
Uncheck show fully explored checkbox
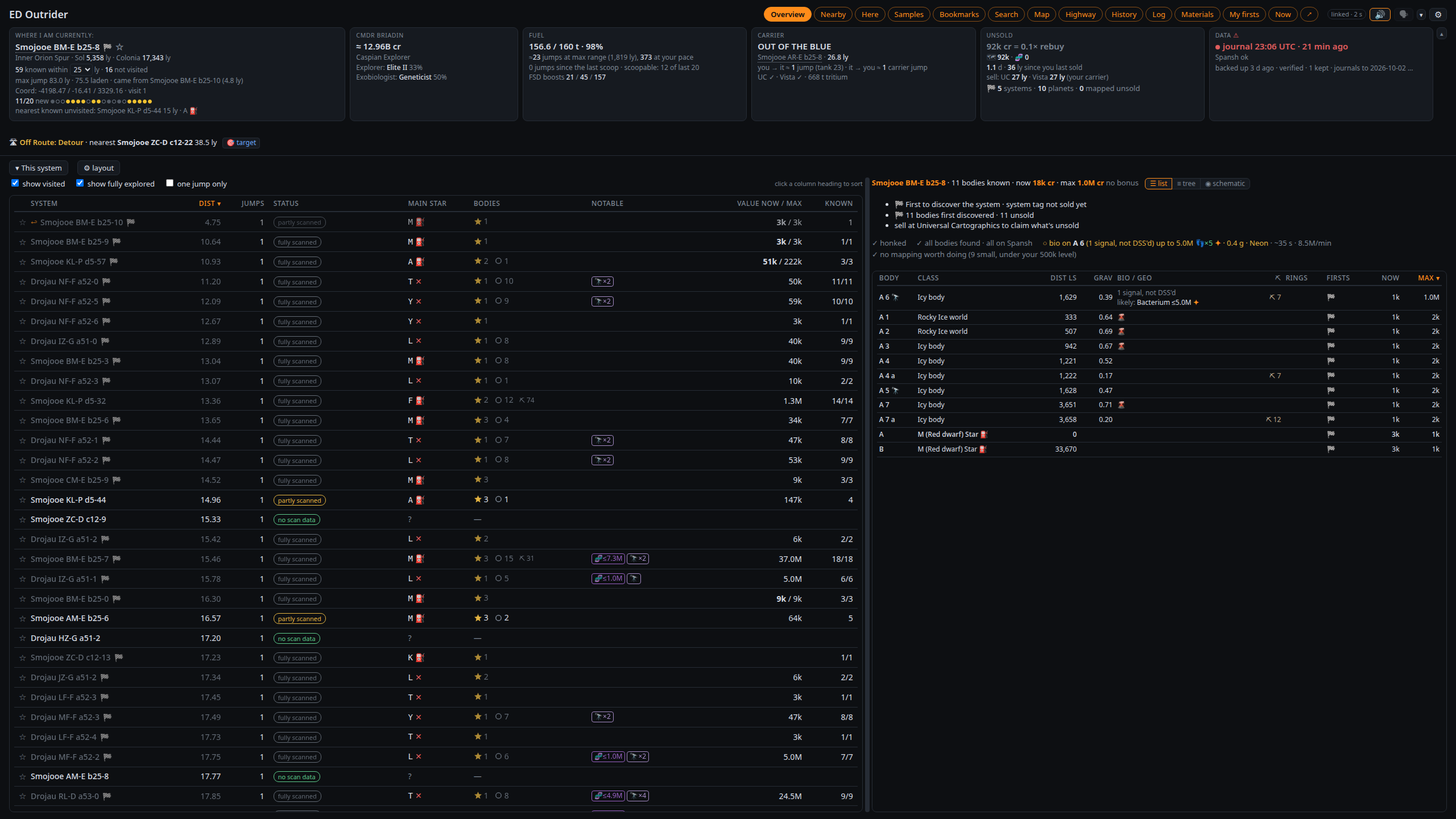pos(80,183)
